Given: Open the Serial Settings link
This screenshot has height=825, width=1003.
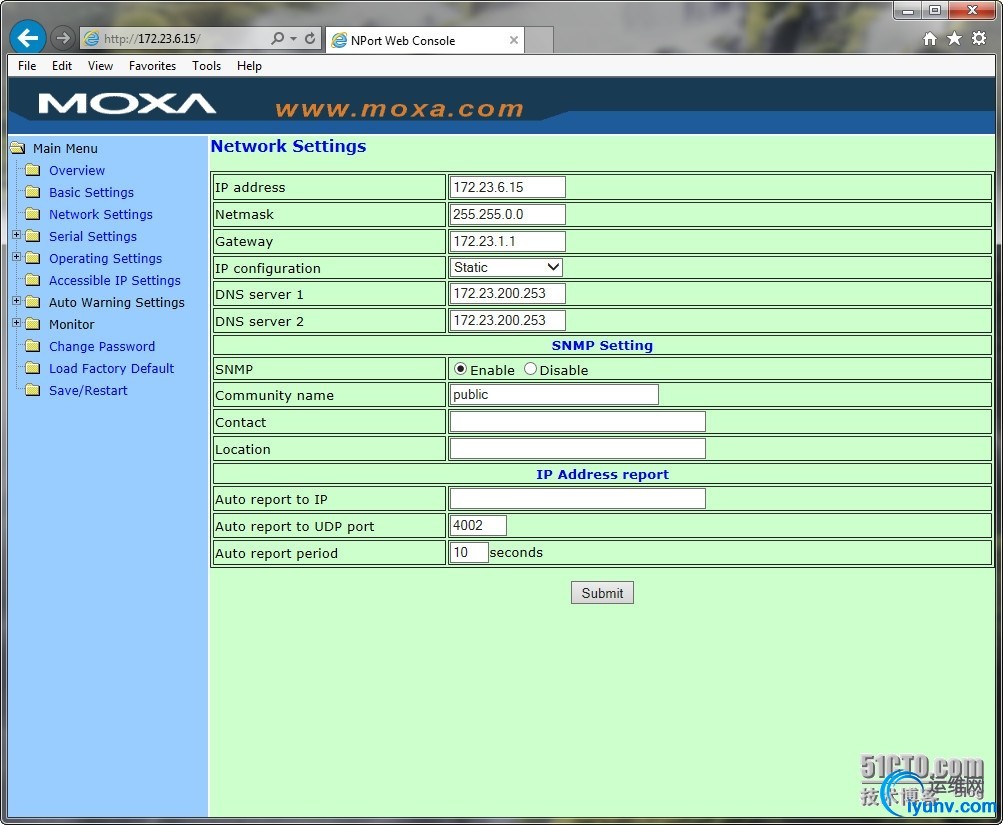Looking at the screenshot, I should click(x=93, y=236).
